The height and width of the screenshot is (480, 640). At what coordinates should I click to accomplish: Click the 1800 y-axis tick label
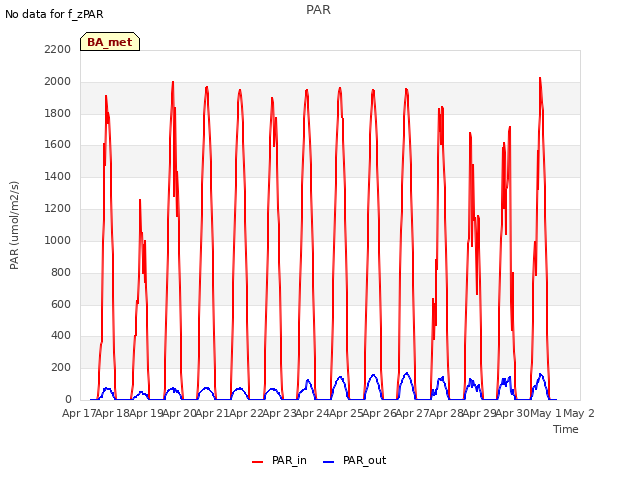(58, 113)
